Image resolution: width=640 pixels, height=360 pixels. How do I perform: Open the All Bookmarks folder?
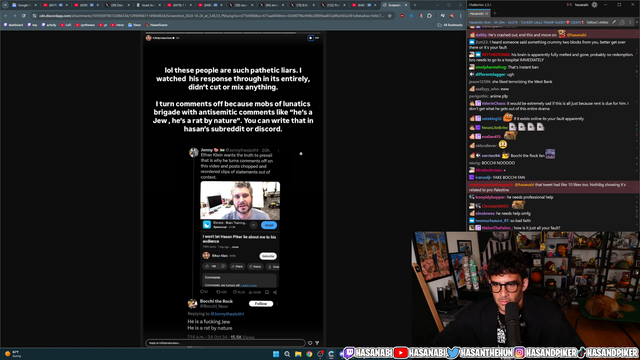450,25
